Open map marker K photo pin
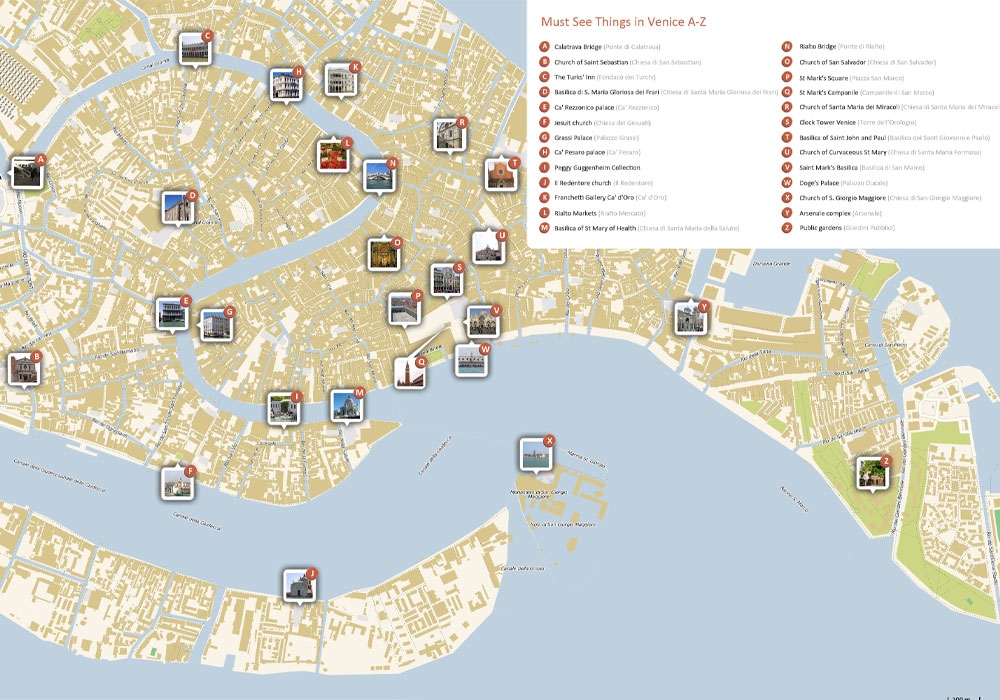This screenshot has height=700, width=1000. [x=341, y=80]
